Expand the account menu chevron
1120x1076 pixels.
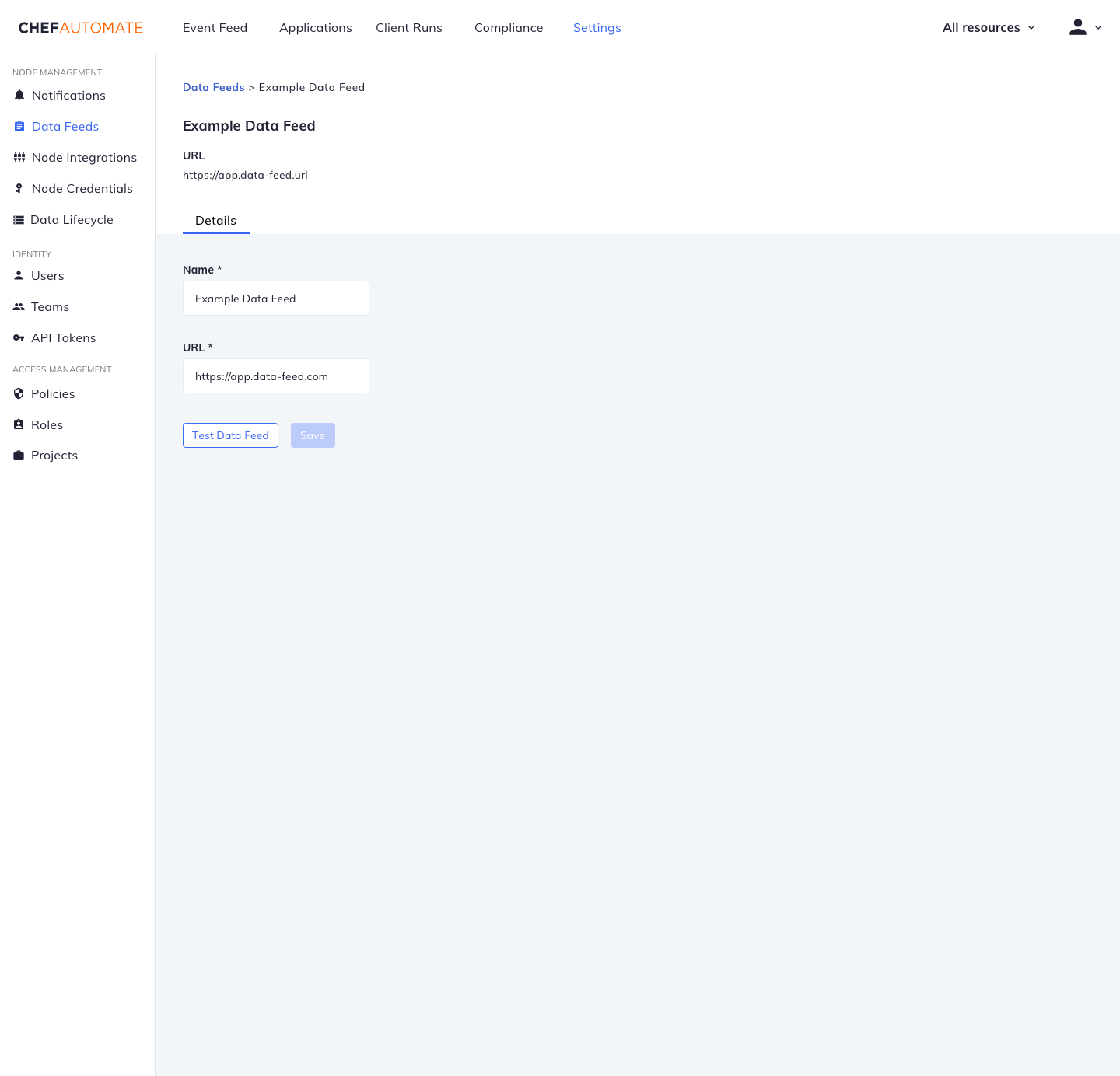click(1097, 28)
